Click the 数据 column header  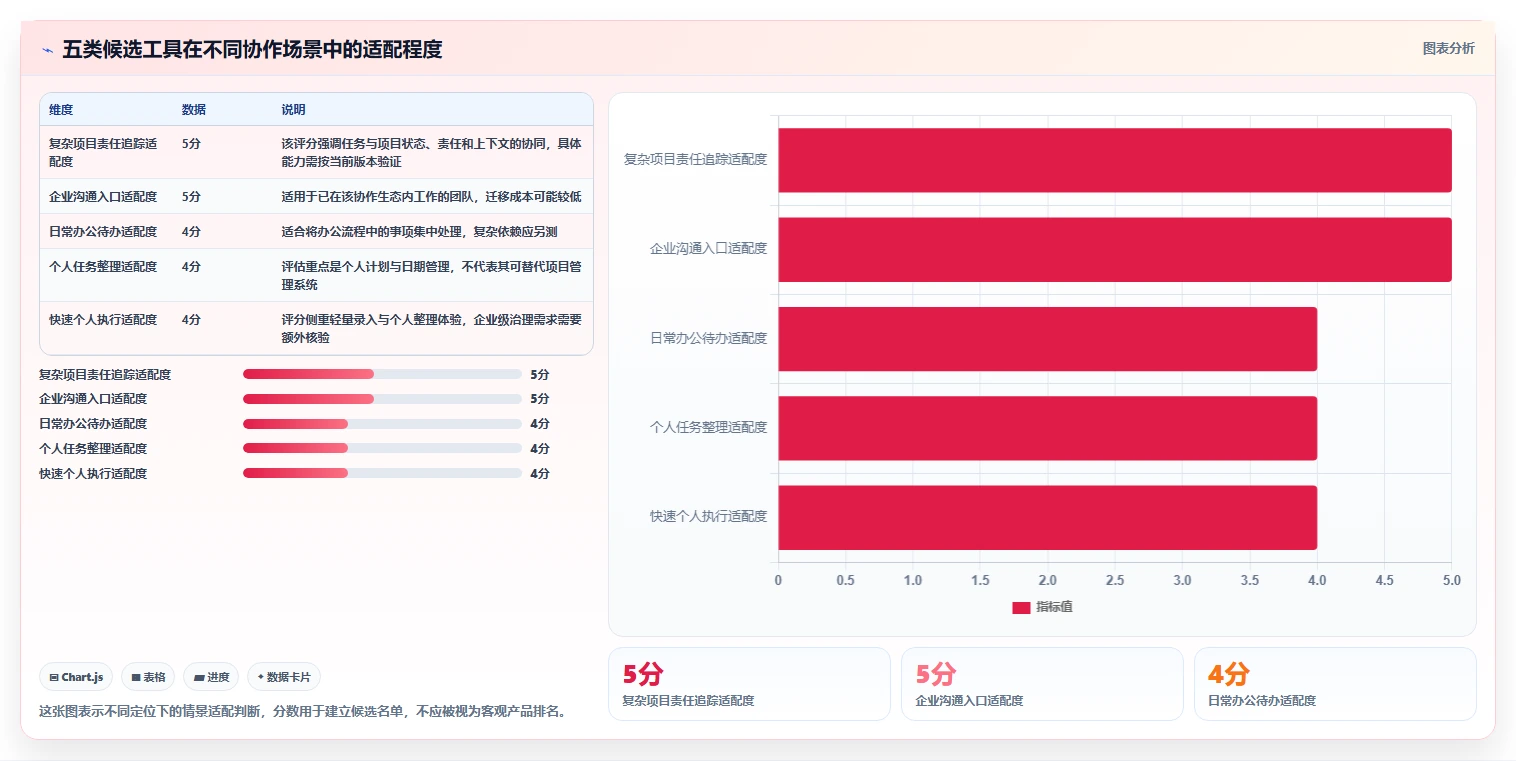point(194,110)
